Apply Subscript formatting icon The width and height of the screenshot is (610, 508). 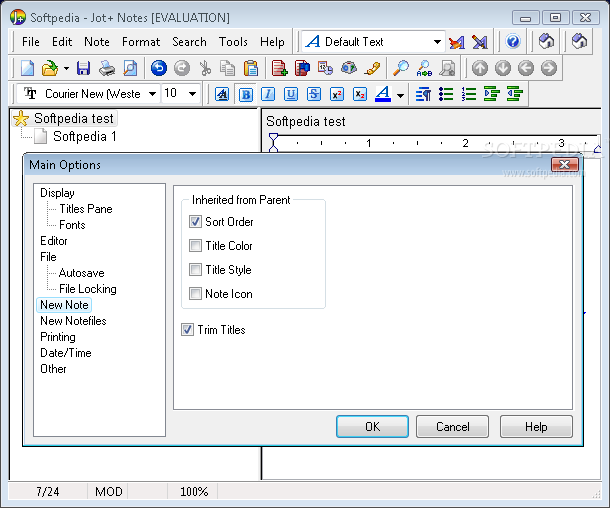(x=360, y=94)
